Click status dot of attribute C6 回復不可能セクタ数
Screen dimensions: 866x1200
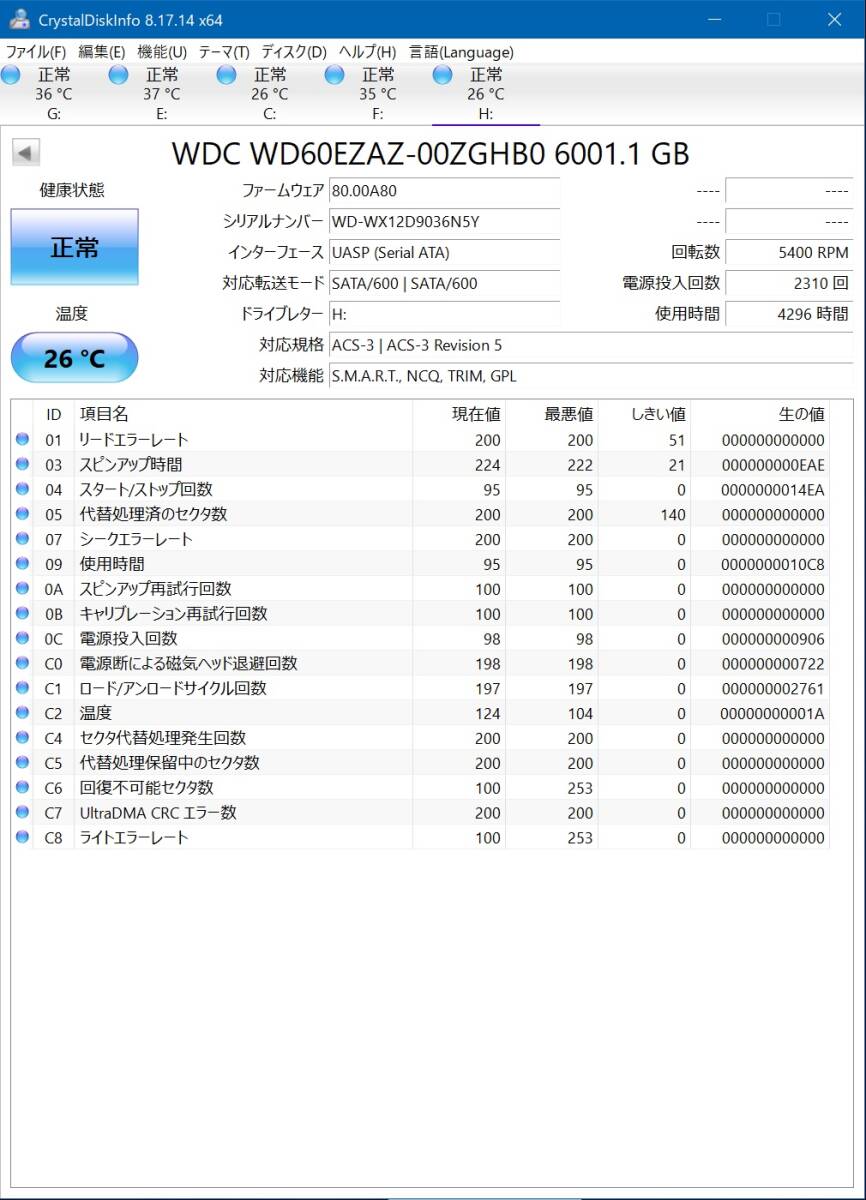pyautogui.click(x=22, y=788)
